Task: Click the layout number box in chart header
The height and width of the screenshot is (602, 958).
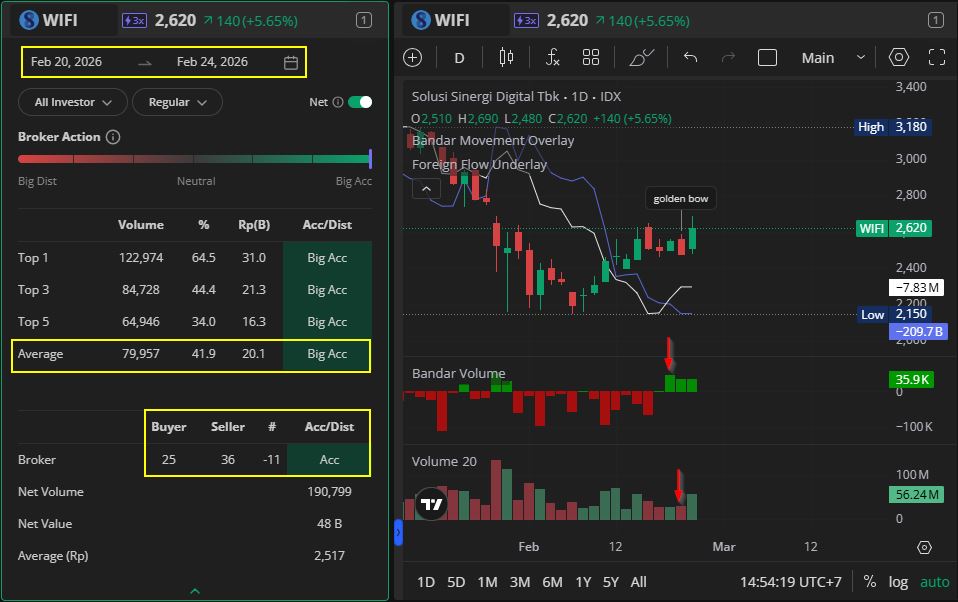Action: pos(935,20)
